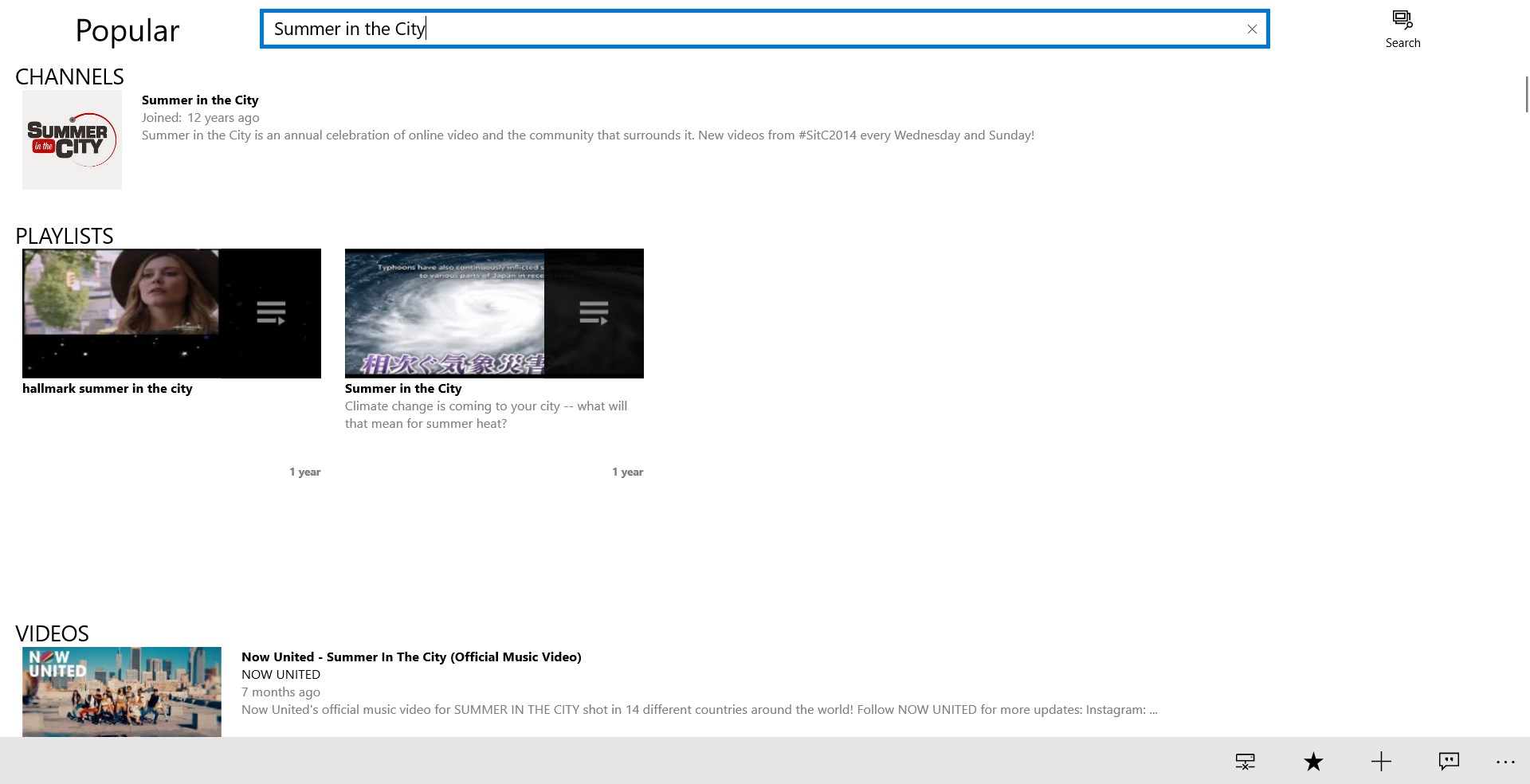Image resolution: width=1530 pixels, height=784 pixels.
Task: Open the hallmark summer in the city thumbnail
Action: coord(171,313)
